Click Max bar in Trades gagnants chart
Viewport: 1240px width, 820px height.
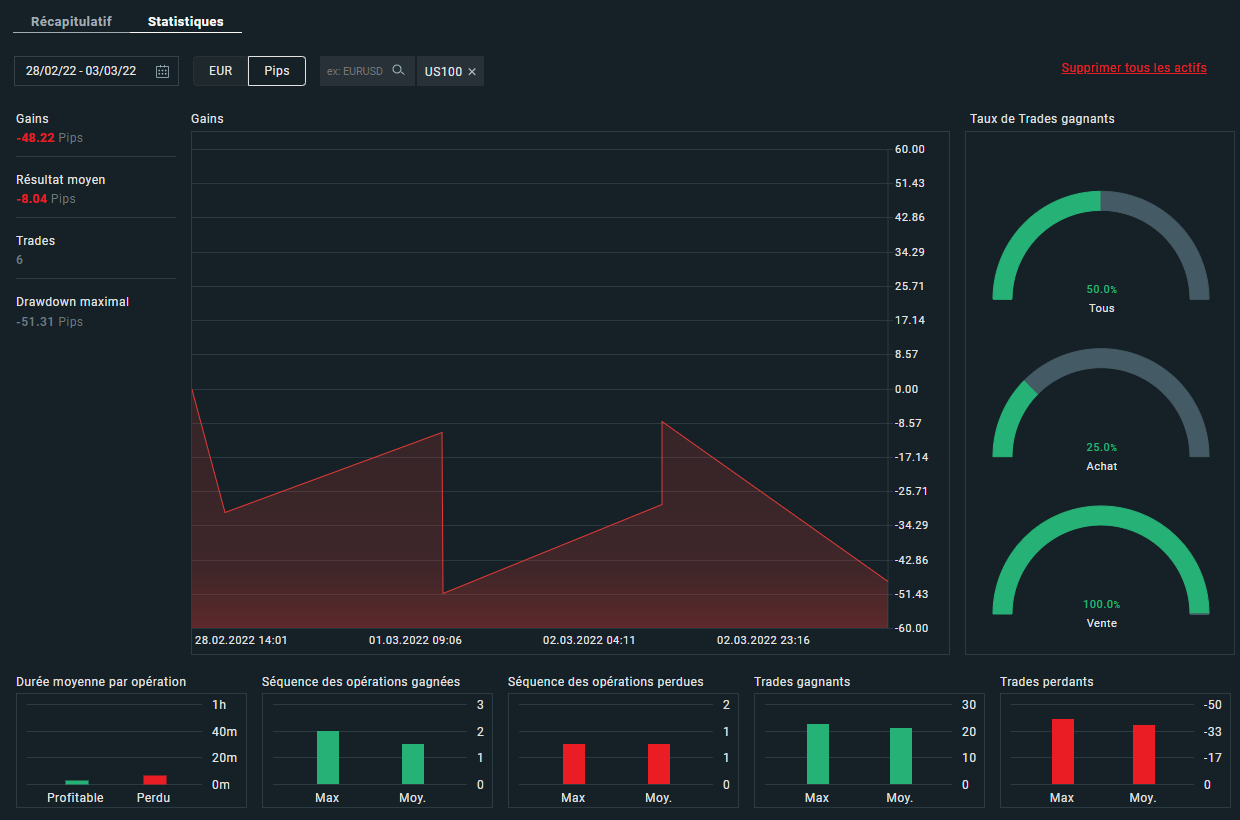817,754
